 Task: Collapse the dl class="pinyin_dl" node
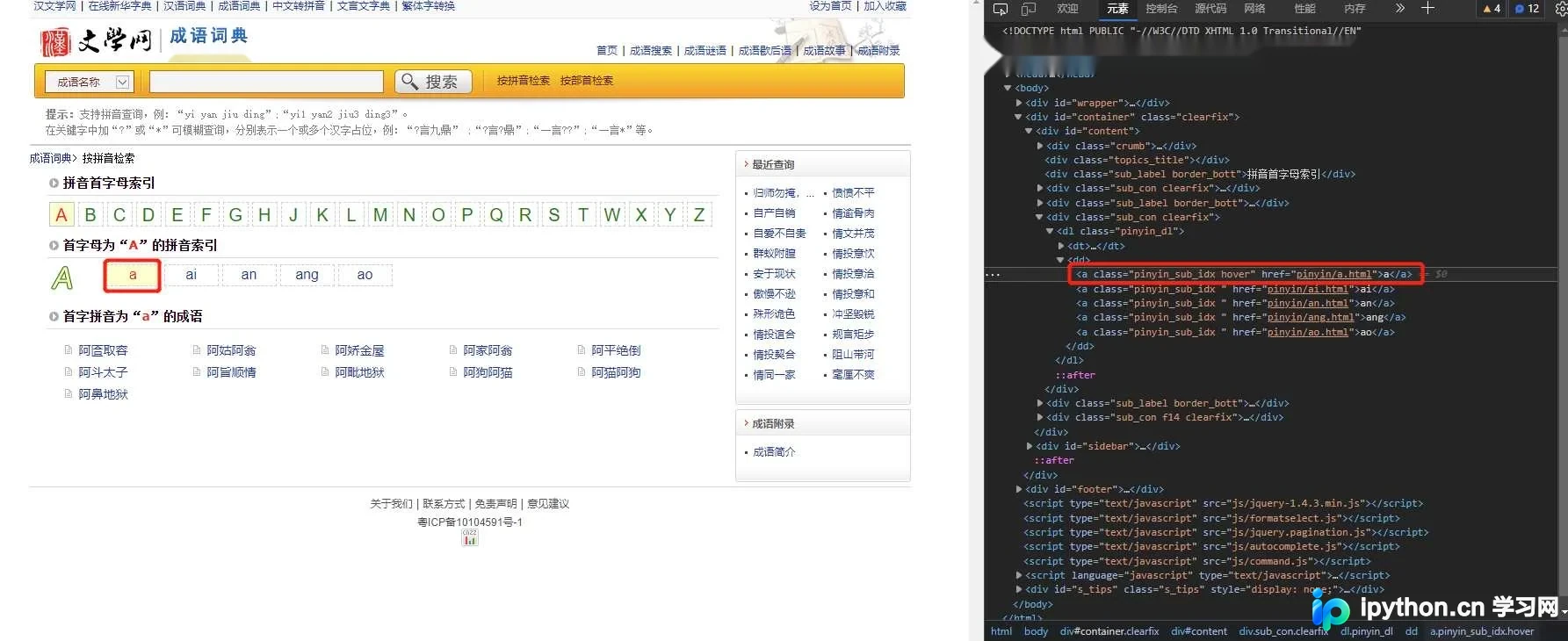coord(1050,232)
